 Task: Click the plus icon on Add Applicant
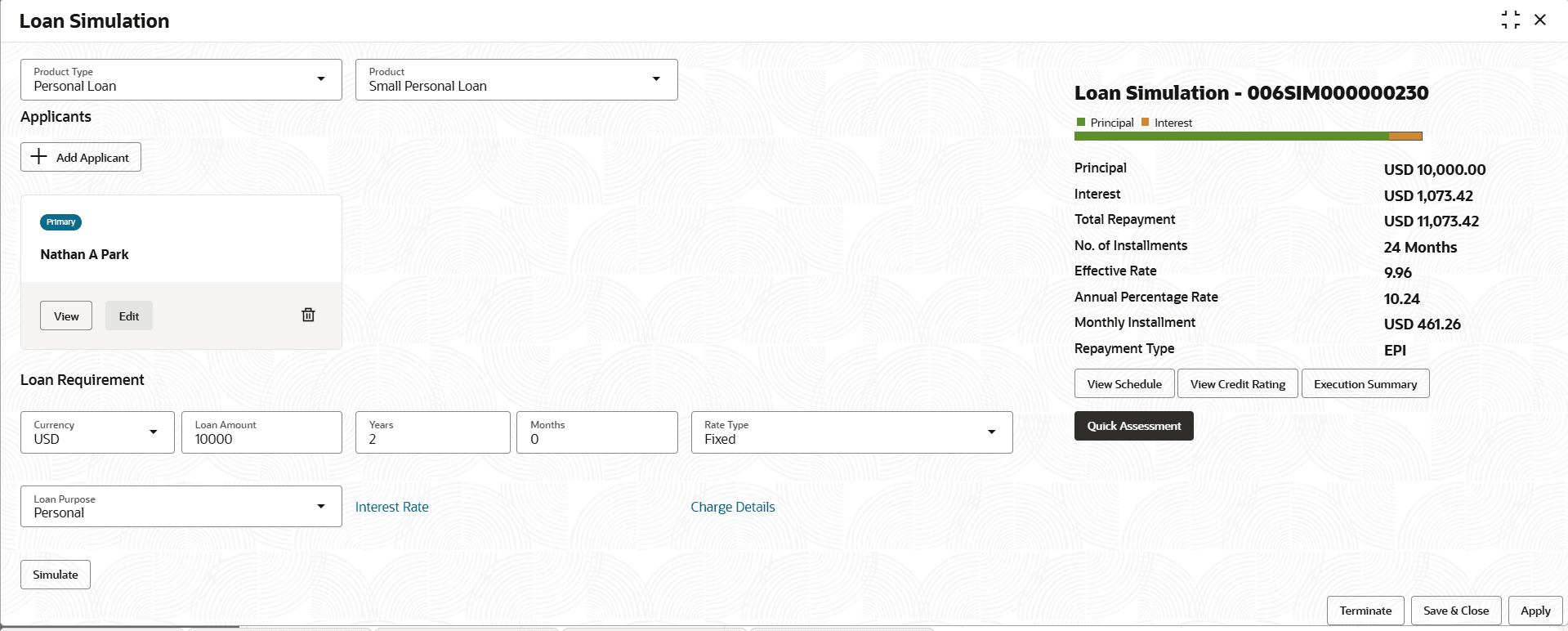click(x=39, y=157)
